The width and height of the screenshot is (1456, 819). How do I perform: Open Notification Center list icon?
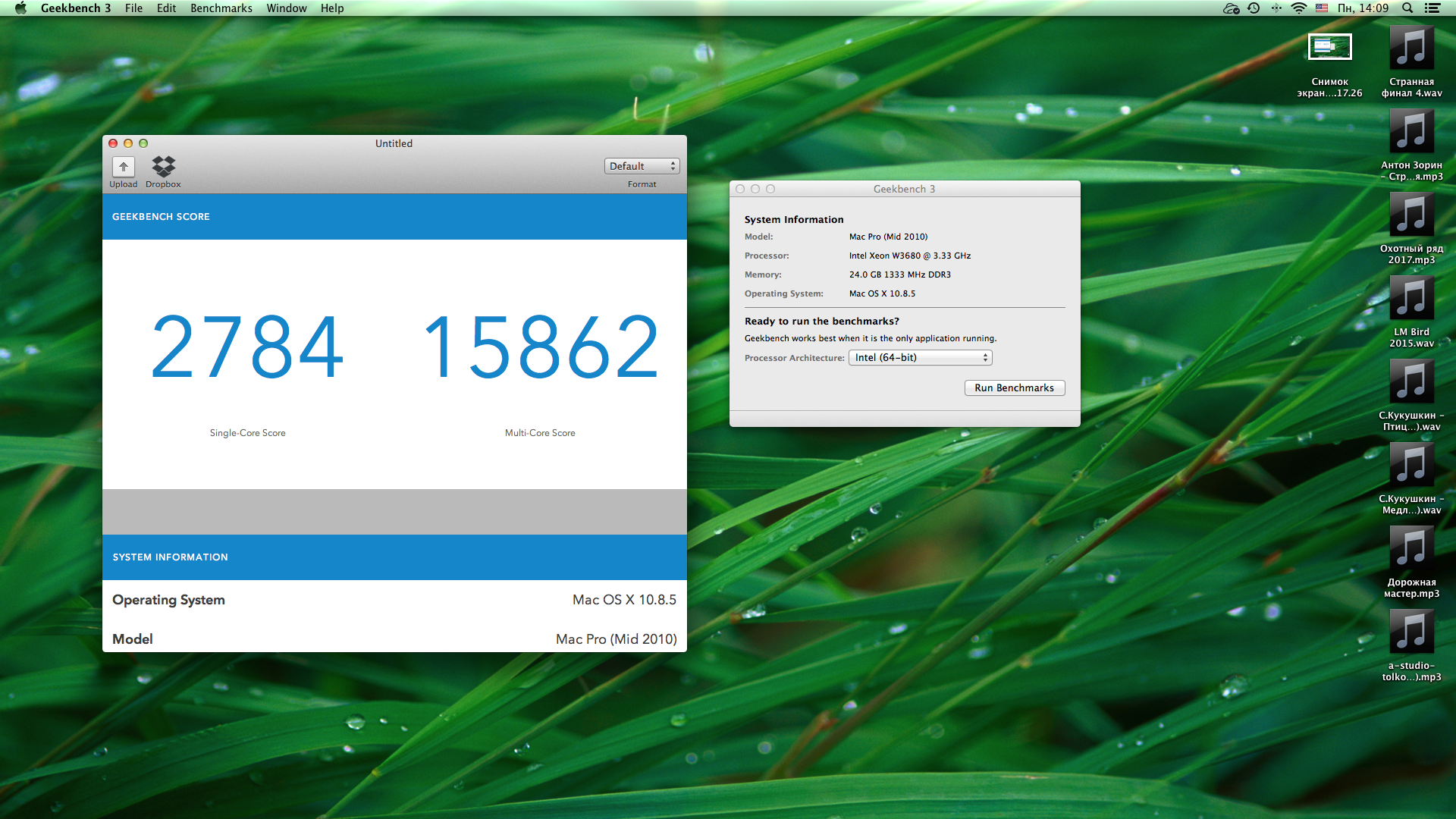[x=1432, y=8]
